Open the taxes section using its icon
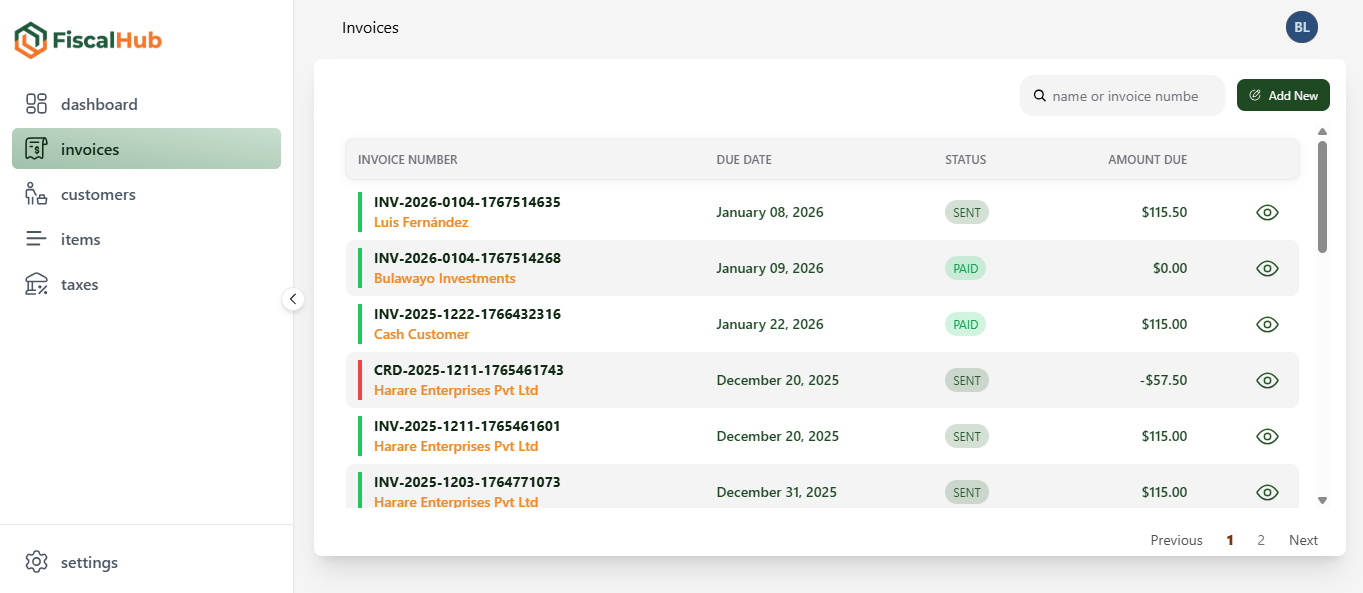 pos(37,283)
